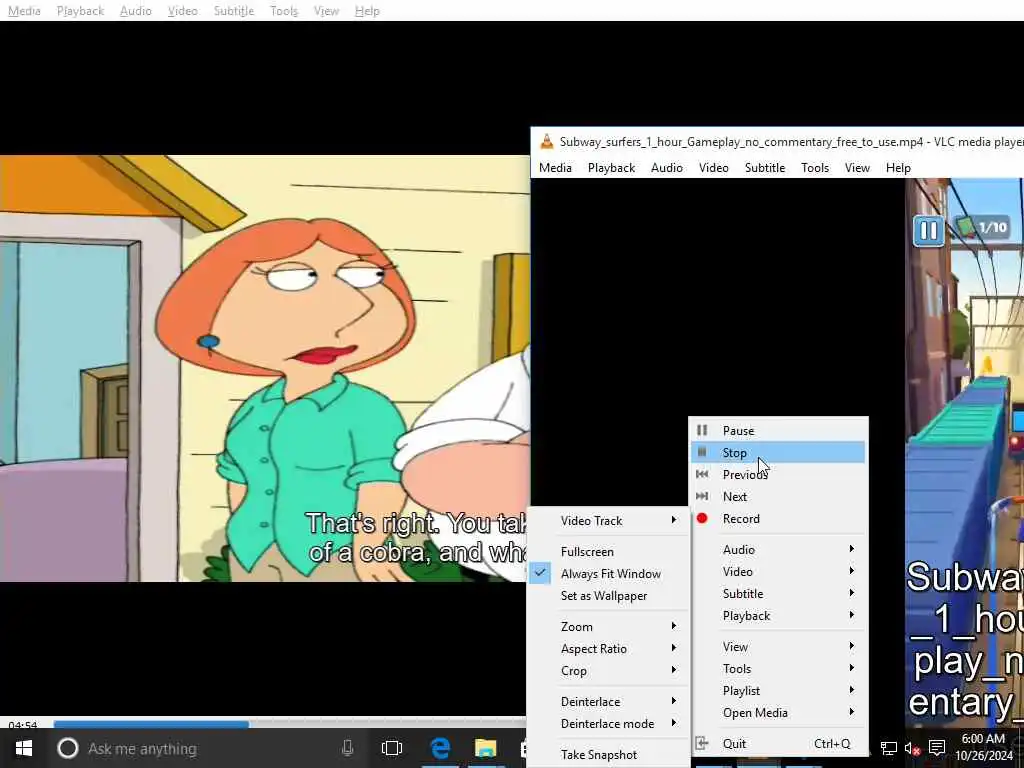1024x768 pixels.
Task: Expand the Playlist context submenu
Action: click(778, 690)
